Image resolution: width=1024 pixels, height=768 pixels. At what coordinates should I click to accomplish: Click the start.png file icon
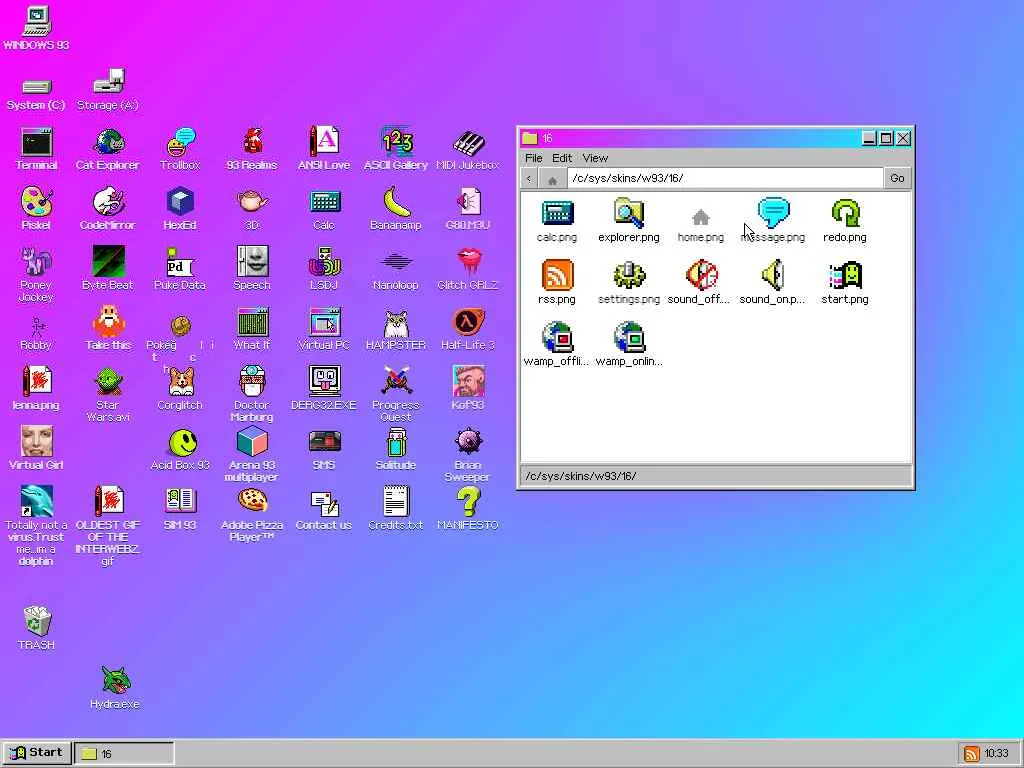point(845,283)
